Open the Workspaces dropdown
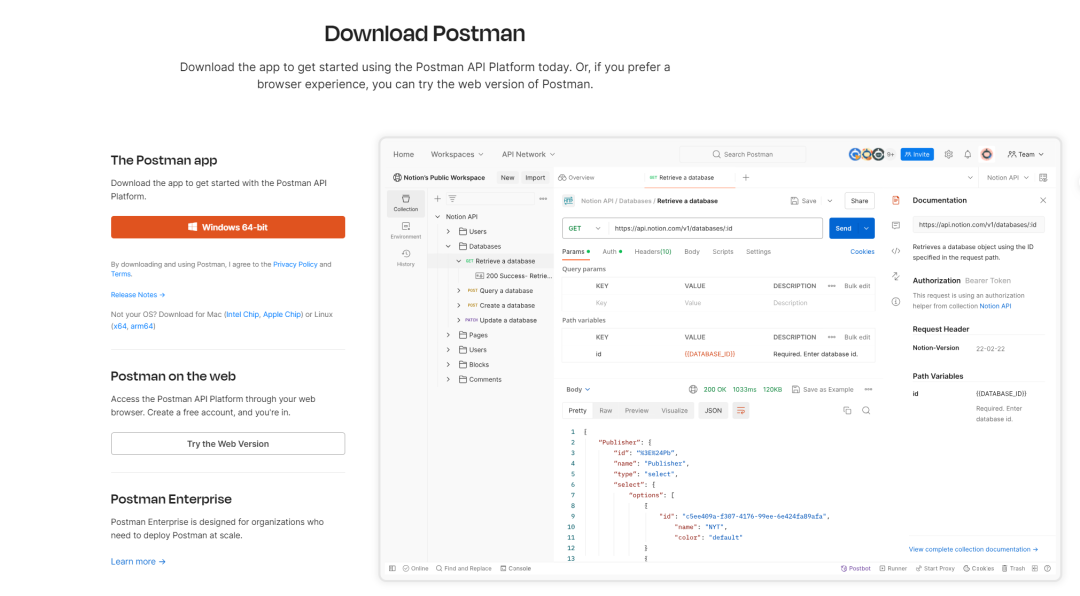 pyautogui.click(x=457, y=154)
